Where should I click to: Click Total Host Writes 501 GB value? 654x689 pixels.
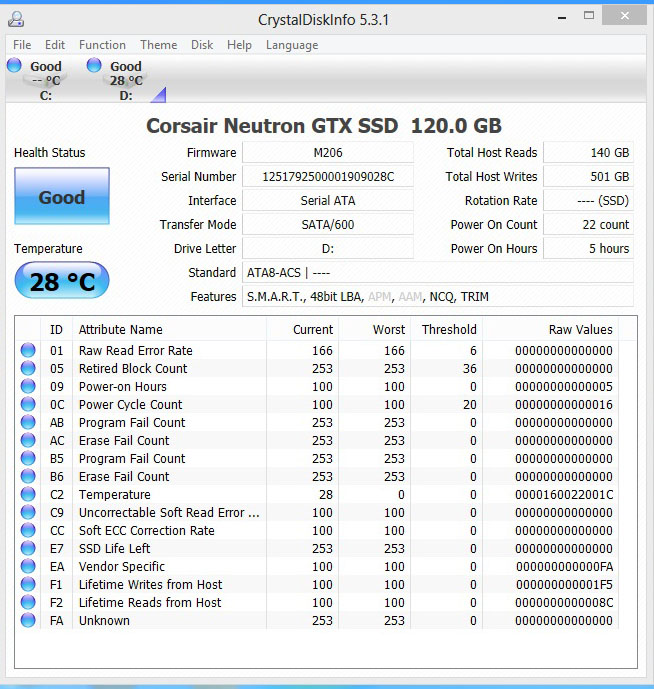tap(589, 177)
